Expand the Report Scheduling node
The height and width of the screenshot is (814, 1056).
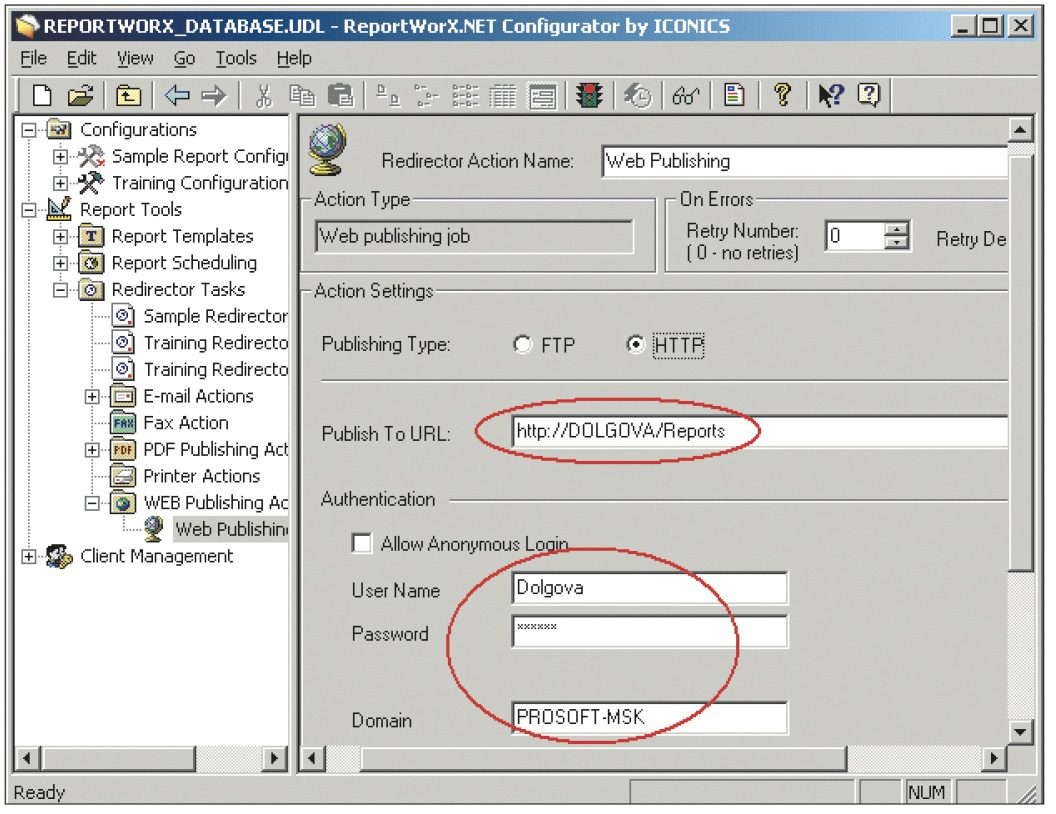(x=60, y=263)
